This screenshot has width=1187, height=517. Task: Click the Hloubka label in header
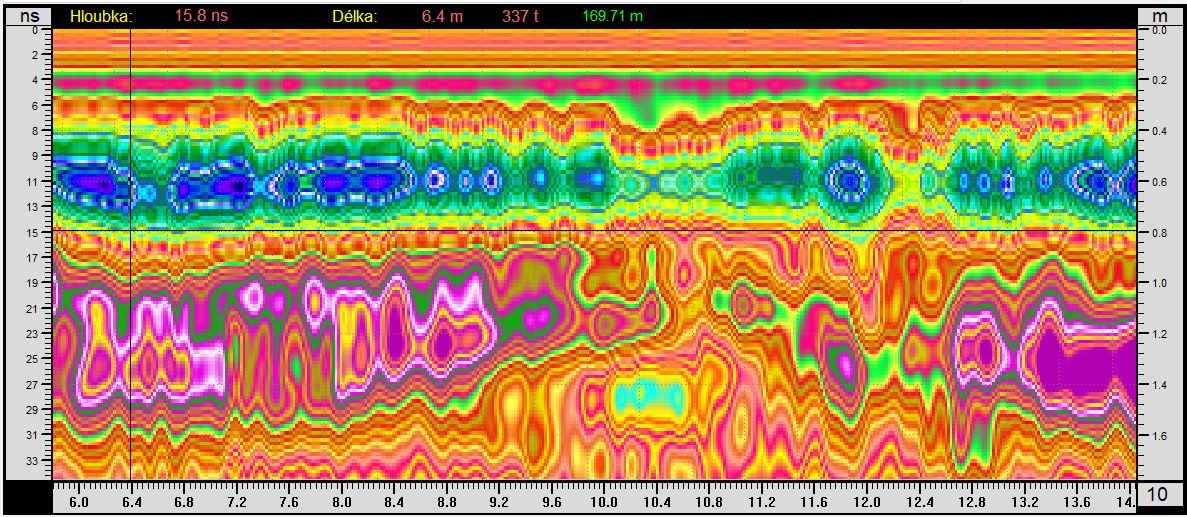(100, 17)
